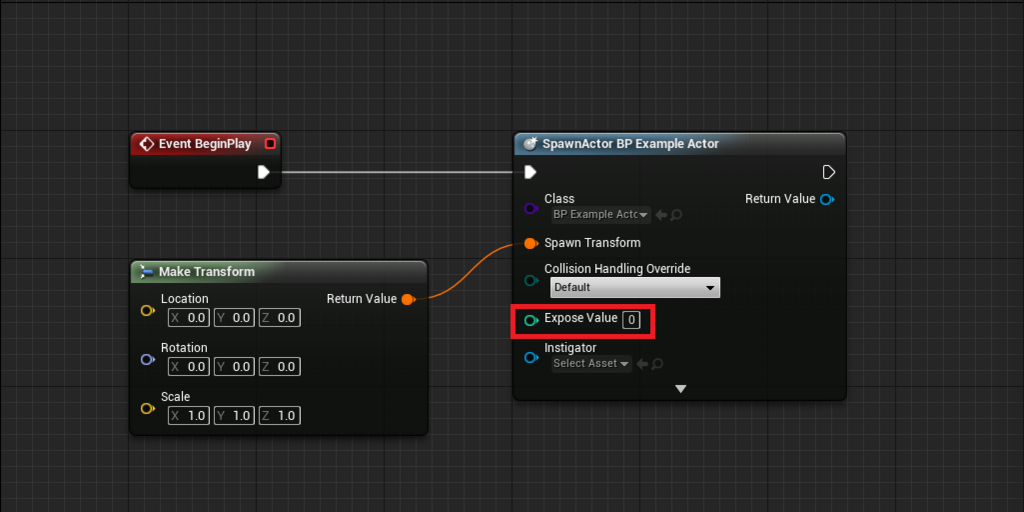Click the Collision Handling Override pin
This screenshot has height=512, width=1024.
point(531,280)
